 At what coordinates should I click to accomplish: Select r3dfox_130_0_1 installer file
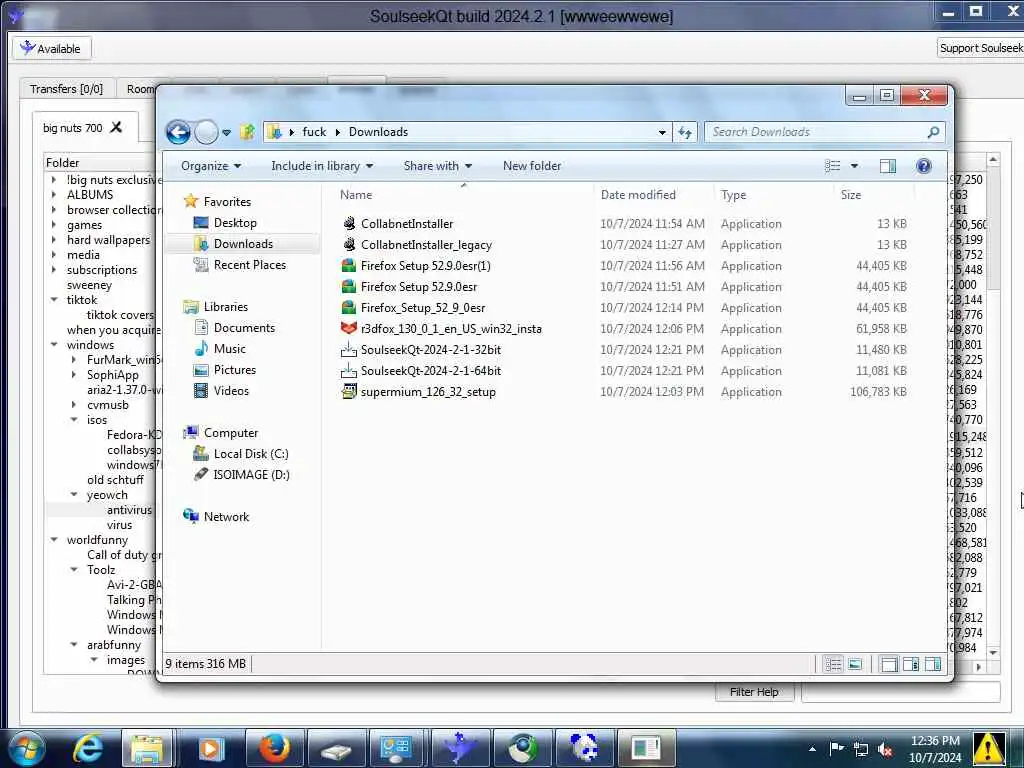click(451, 328)
